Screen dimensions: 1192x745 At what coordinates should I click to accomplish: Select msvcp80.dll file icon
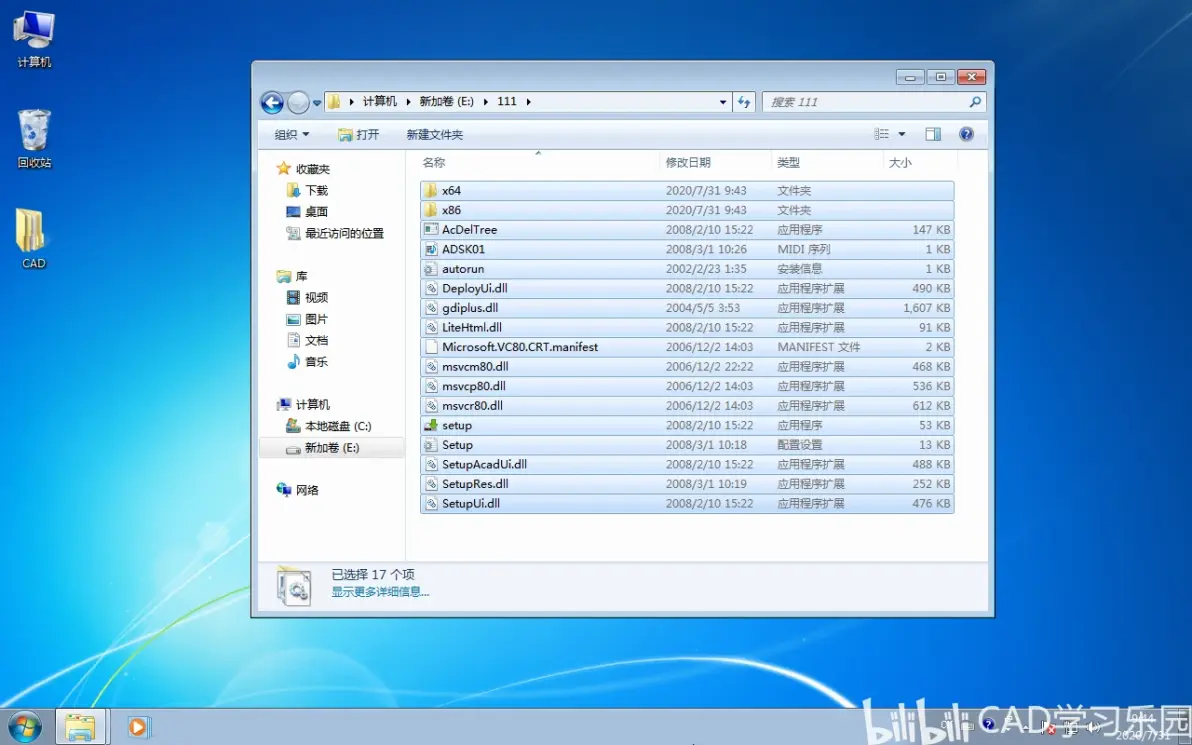431,386
